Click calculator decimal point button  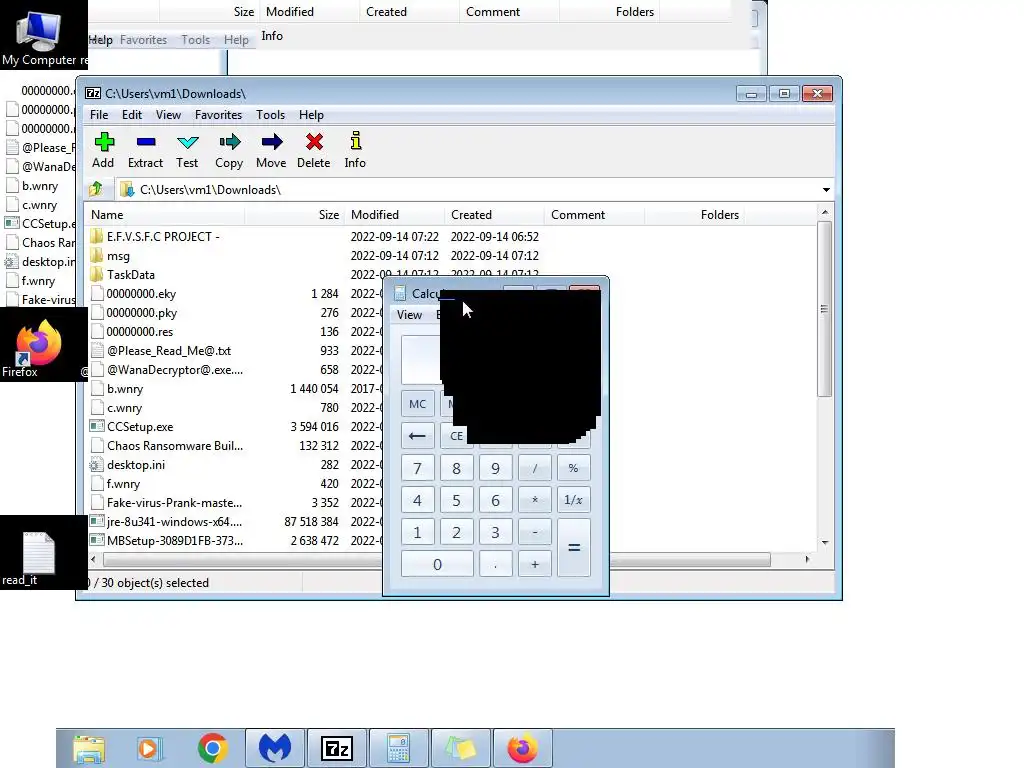tap(496, 564)
